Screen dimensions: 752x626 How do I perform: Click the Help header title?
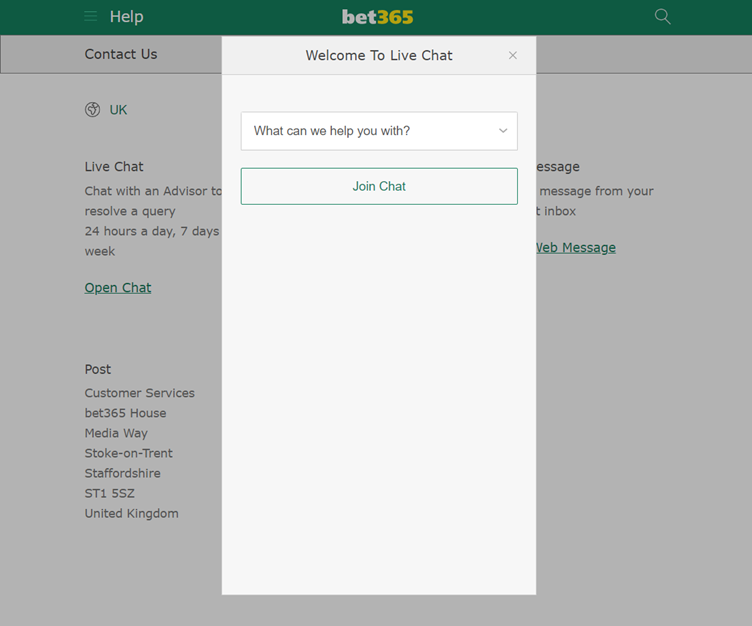(127, 17)
